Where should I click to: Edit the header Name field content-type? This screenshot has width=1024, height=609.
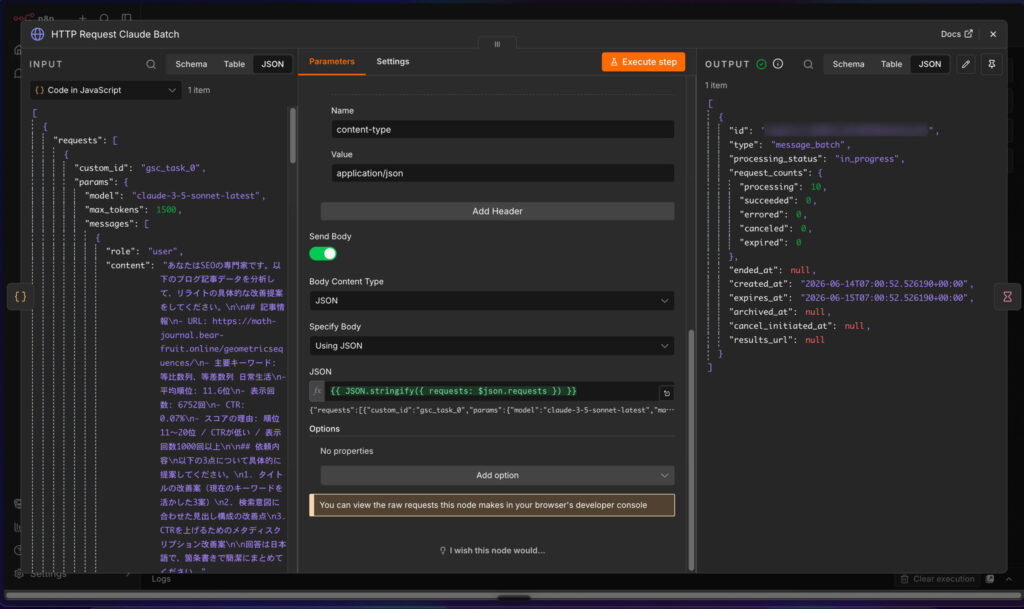click(x=502, y=129)
